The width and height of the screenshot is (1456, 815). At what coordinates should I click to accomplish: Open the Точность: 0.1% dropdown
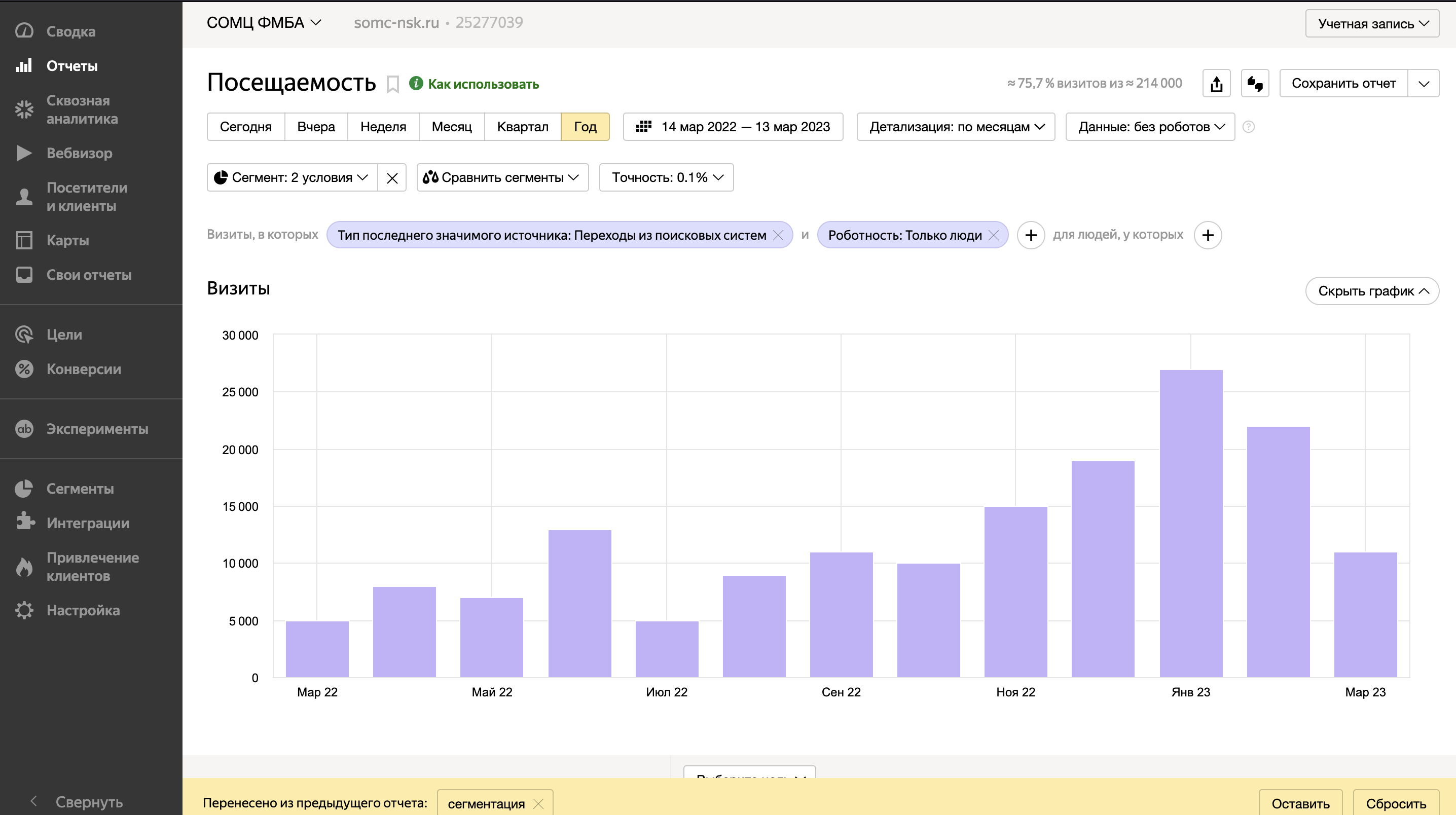[666, 177]
